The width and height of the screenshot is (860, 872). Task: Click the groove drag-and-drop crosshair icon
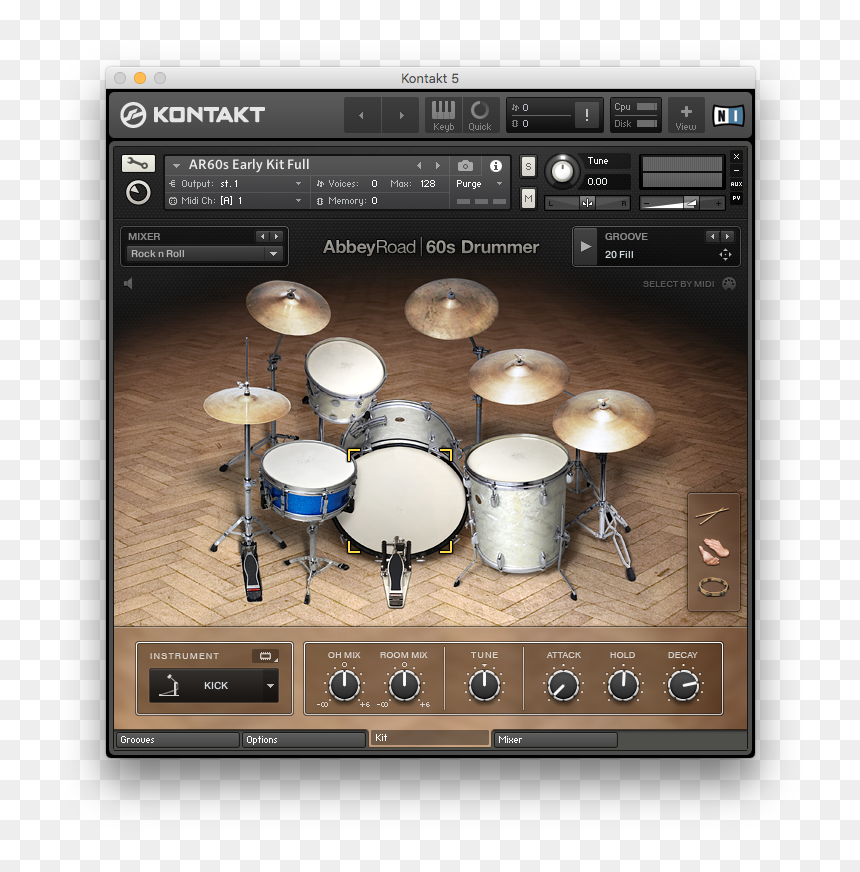[x=725, y=255]
